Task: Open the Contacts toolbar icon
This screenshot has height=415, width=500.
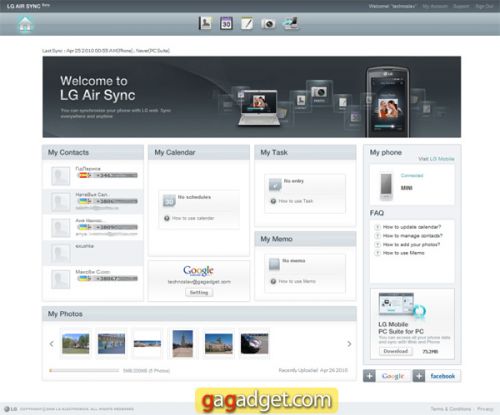Action: (x=205, y=23)
